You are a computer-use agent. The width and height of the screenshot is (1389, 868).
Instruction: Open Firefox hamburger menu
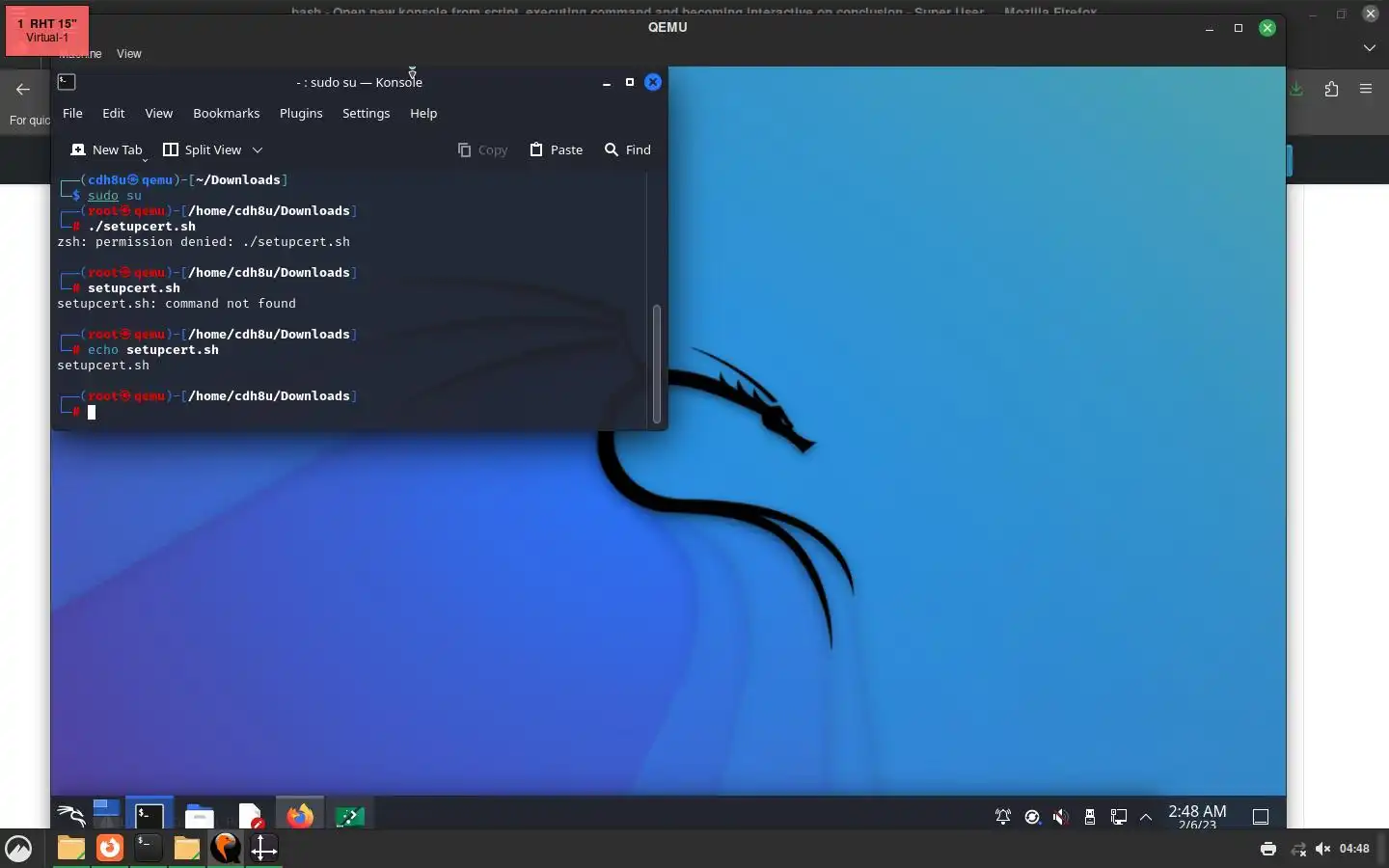click(x=1366, y=89)
